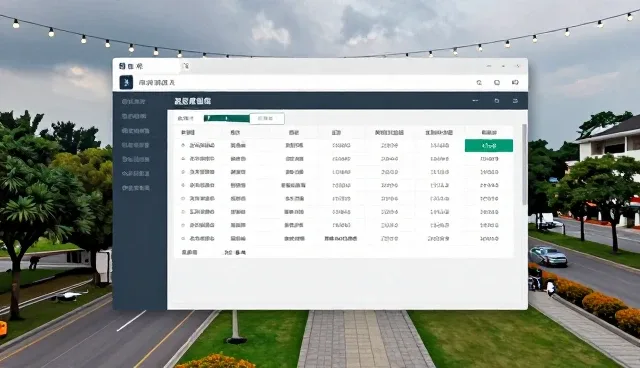Click the square icon between the magnifier and the last top-bar icon
The image size is (640, 368).
tap(497, 82)
